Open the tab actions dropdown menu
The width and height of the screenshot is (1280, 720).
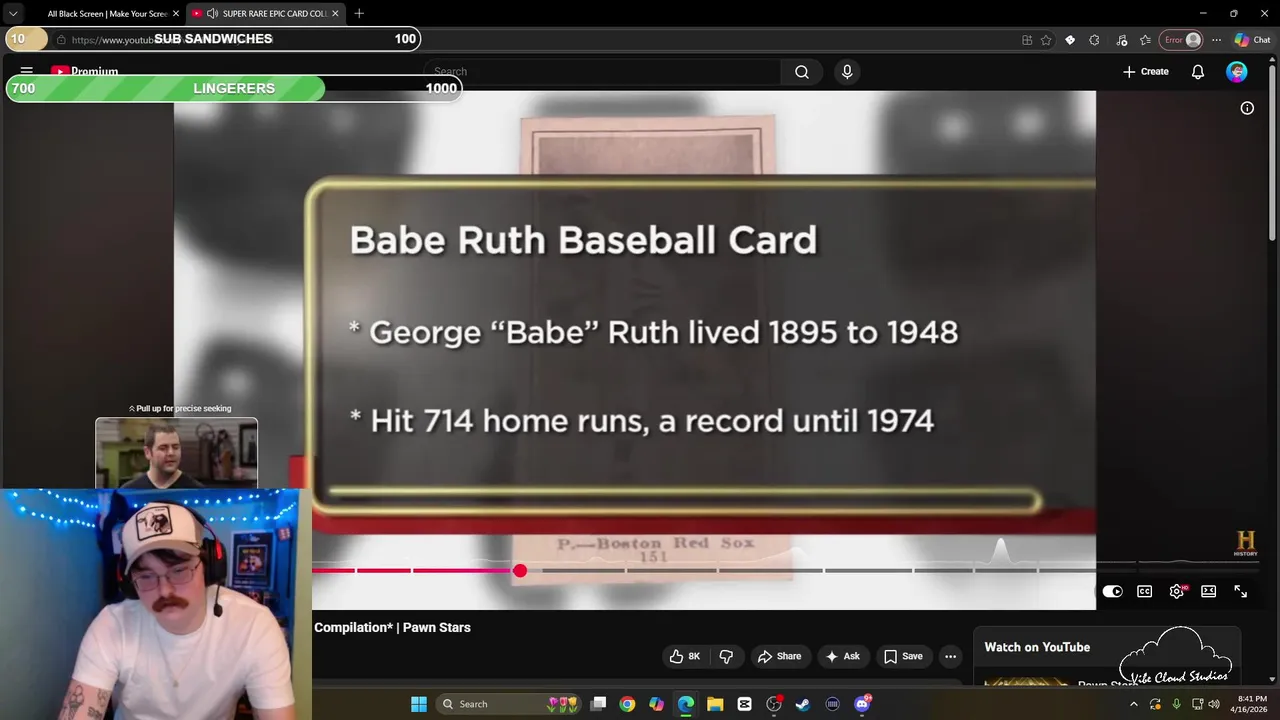click(13, 14)
